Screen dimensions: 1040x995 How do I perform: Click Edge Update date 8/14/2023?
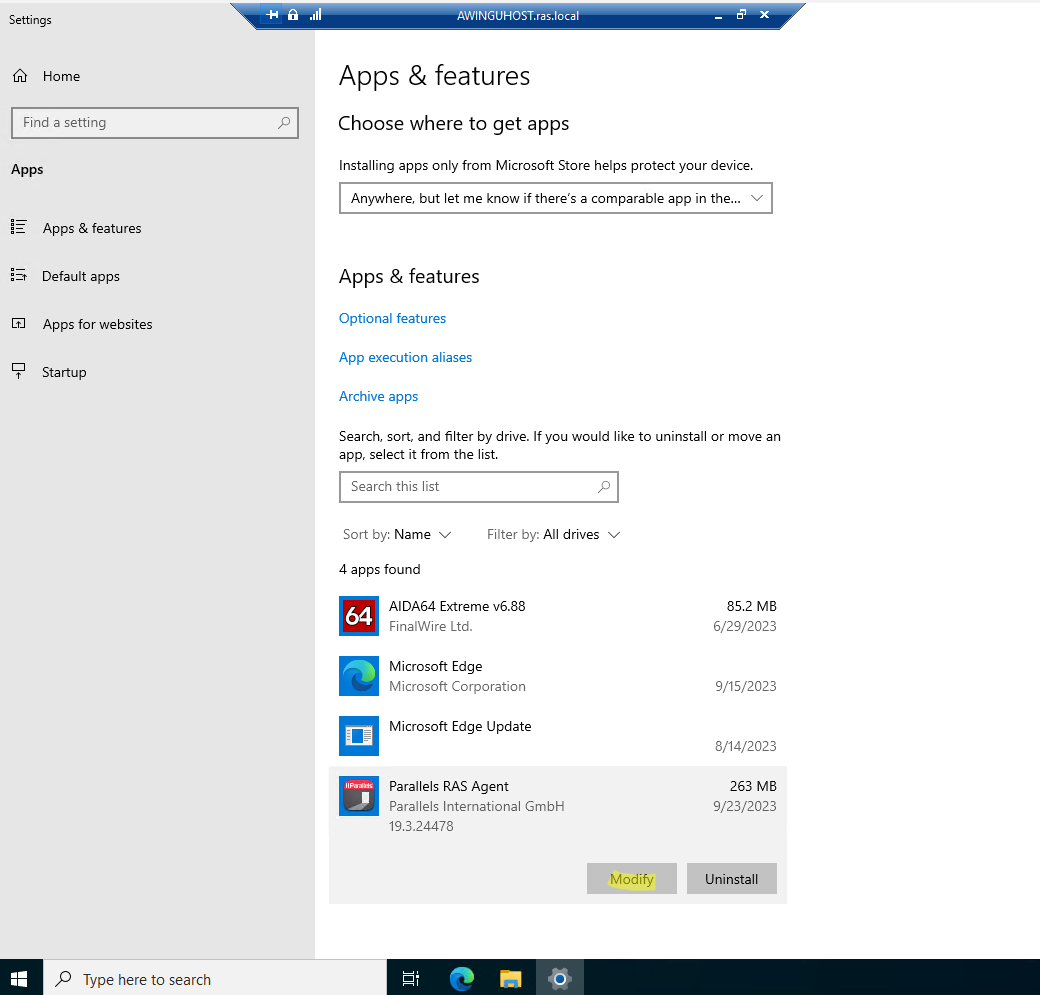click(x=746, y=746)
